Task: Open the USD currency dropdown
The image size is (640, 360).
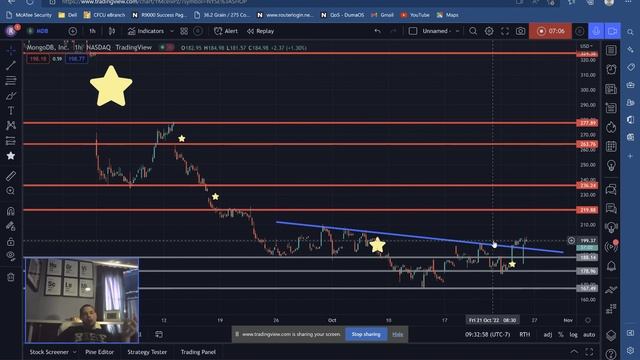Action: point(586,46)
